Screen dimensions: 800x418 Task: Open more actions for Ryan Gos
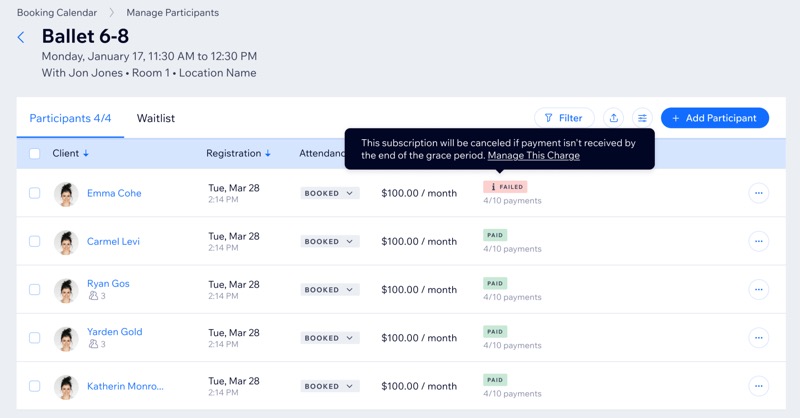758,289
